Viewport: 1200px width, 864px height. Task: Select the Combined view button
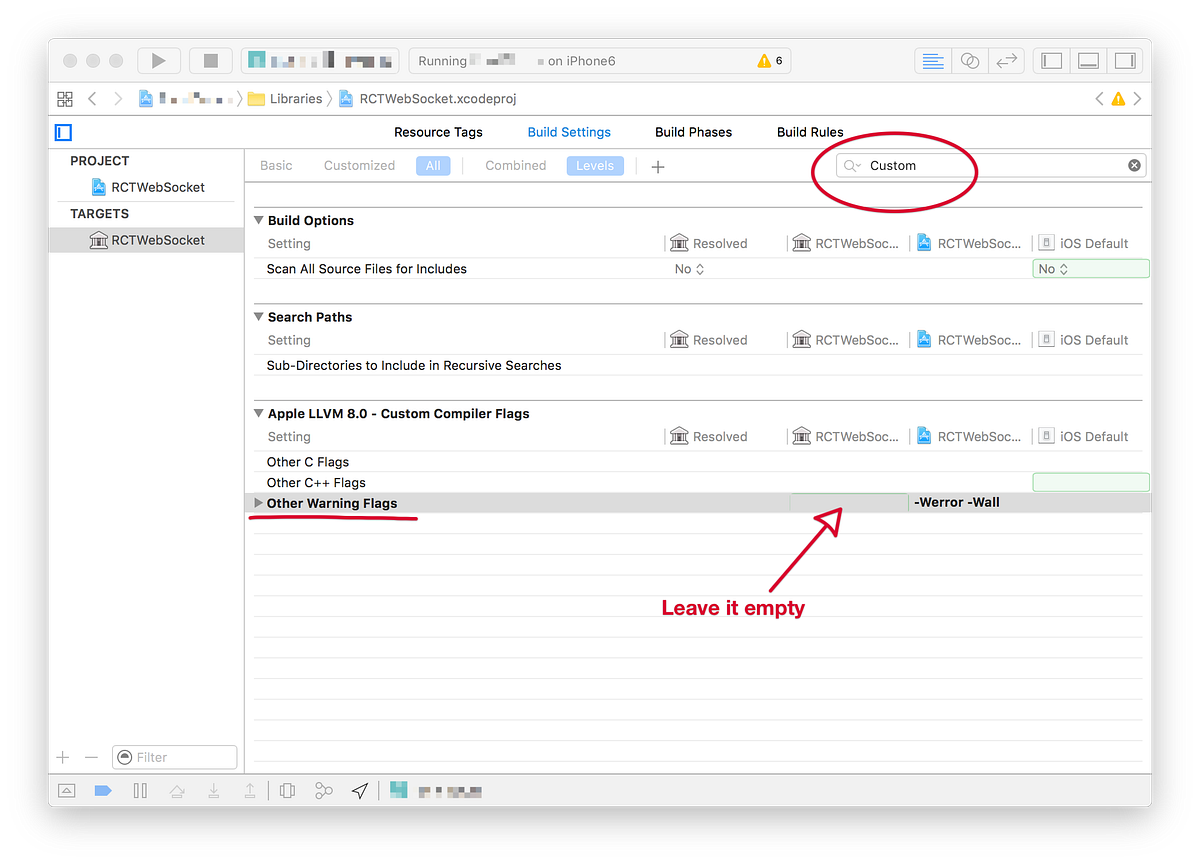pyautogui.click(x=515, y=165)
